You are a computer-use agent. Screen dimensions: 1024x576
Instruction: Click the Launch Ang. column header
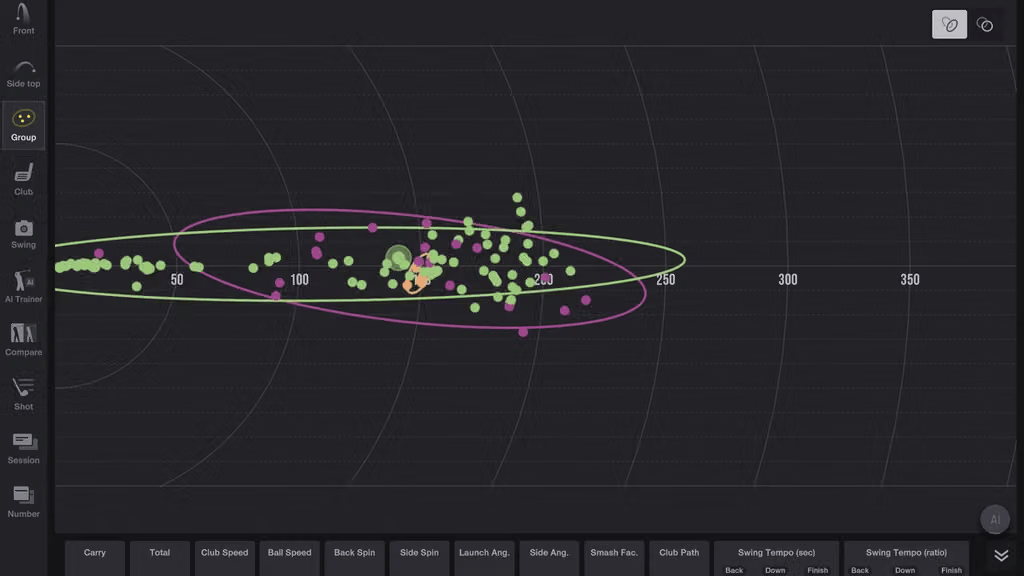point(484,558)
